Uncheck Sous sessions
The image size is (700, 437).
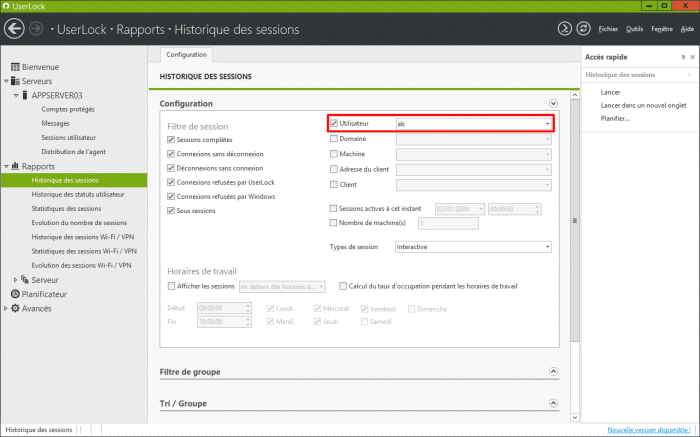pos(171,211)
